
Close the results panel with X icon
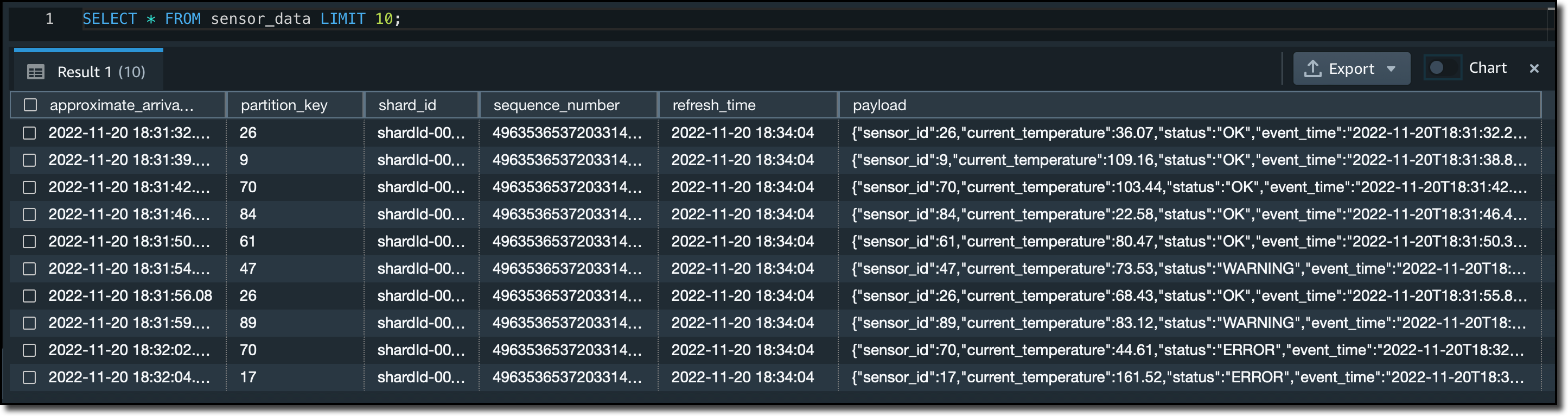point(1533,68)
